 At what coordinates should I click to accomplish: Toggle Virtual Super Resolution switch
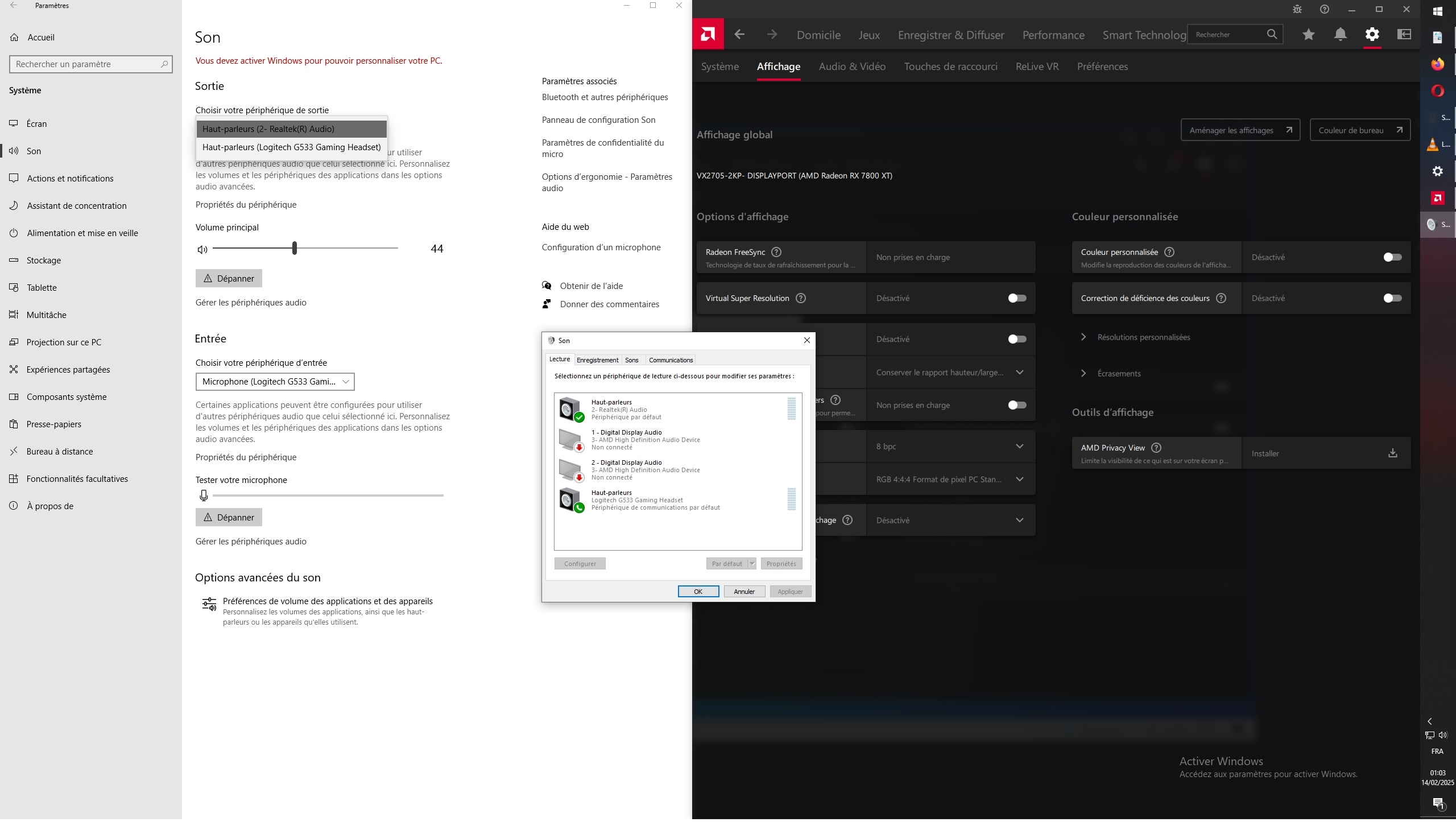[1016, 298]
